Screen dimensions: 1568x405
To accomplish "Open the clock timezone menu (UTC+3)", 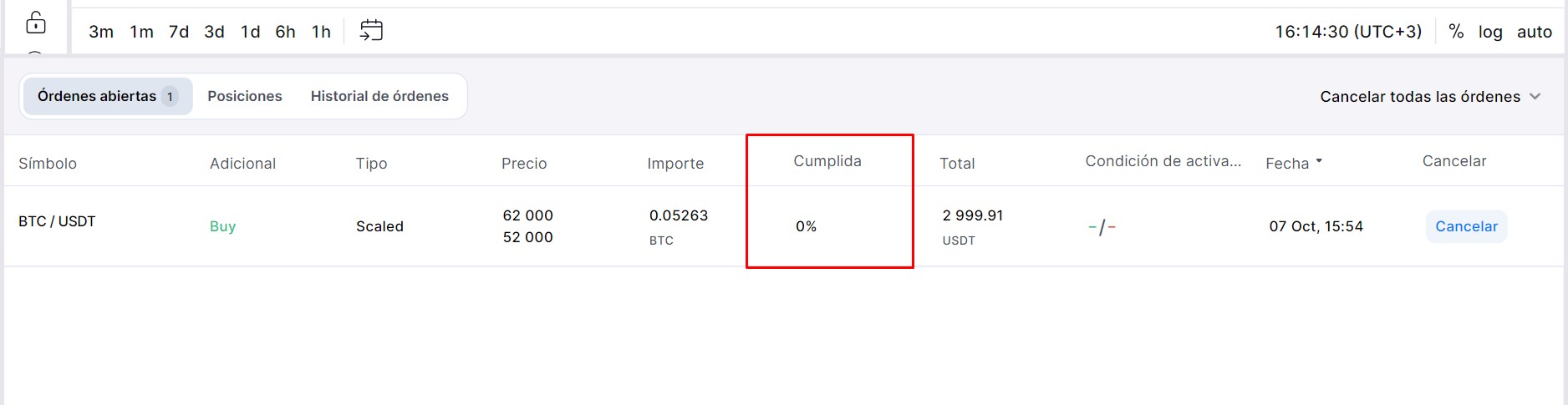I will [x=1347, y=32].
